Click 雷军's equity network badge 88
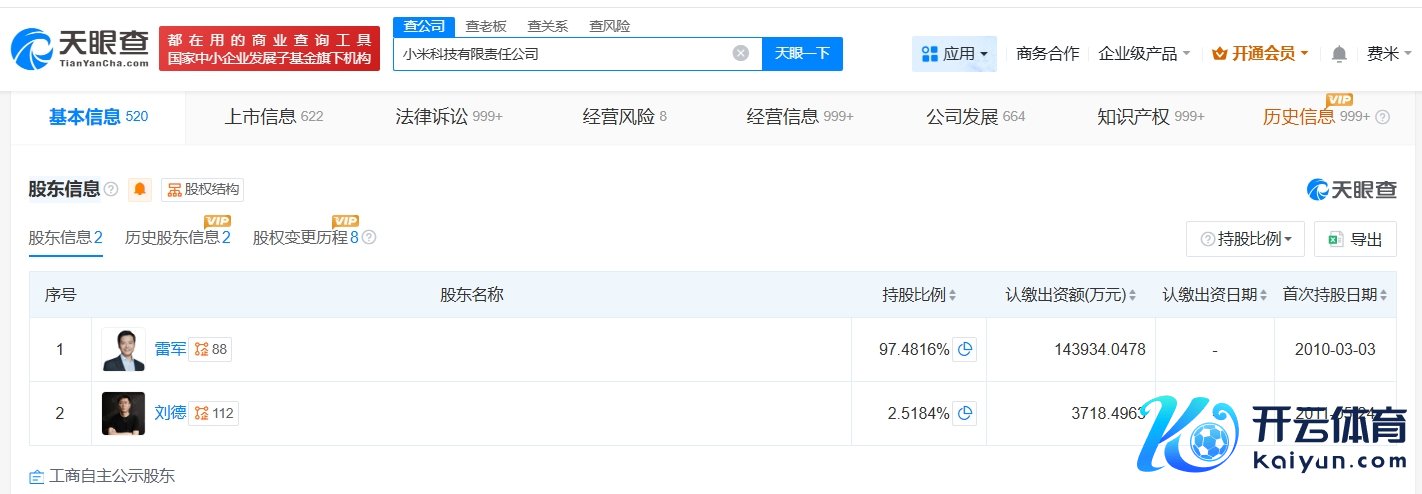Screen dimensions: 1422x494 coord(210,350)
